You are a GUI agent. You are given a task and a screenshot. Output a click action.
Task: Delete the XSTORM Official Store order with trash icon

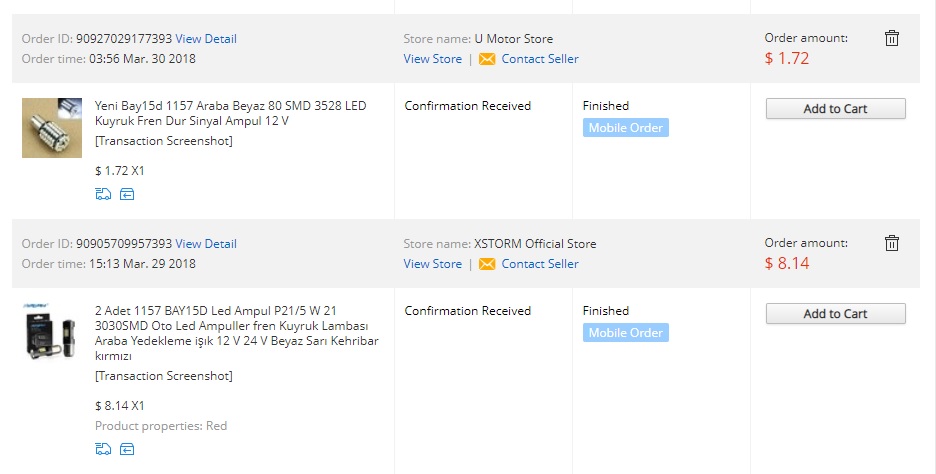coord(891,243)
